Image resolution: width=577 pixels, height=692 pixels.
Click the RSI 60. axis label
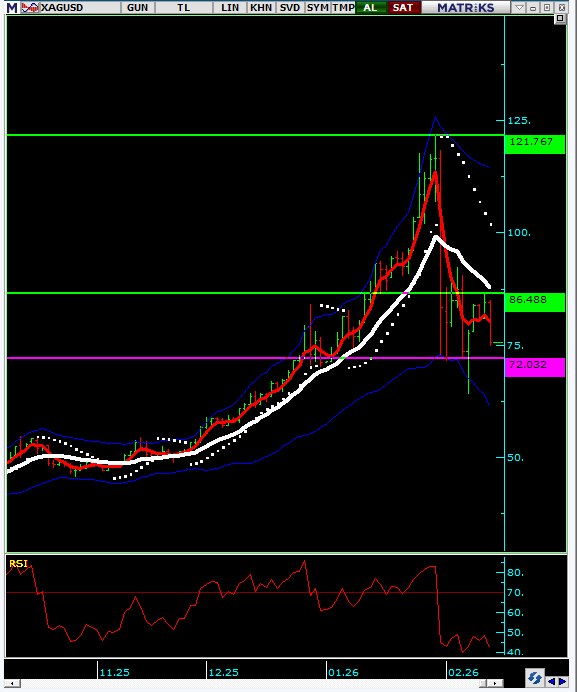point(516,613)
